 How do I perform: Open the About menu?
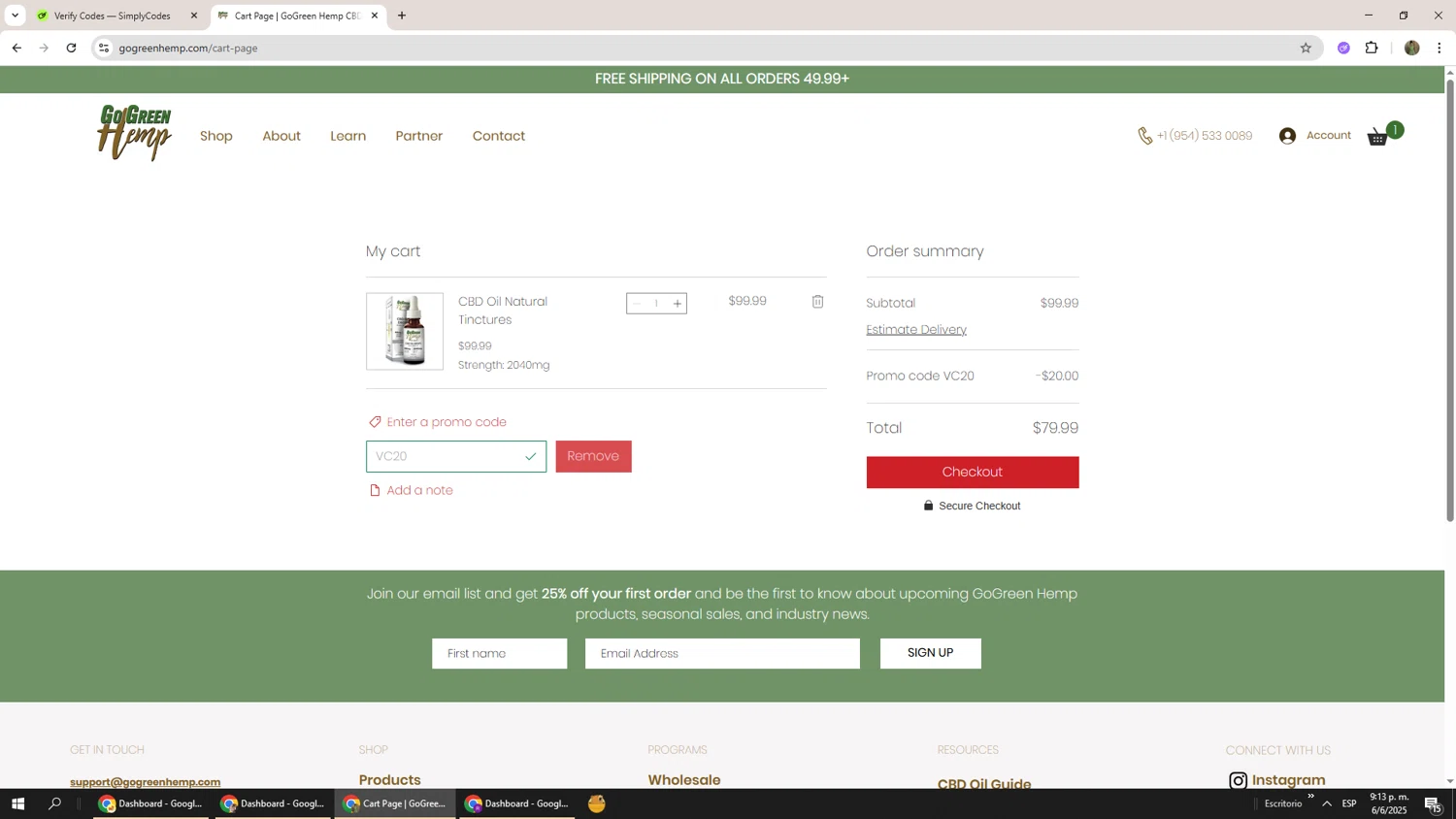pyautogui.click(x=281, y=136)
